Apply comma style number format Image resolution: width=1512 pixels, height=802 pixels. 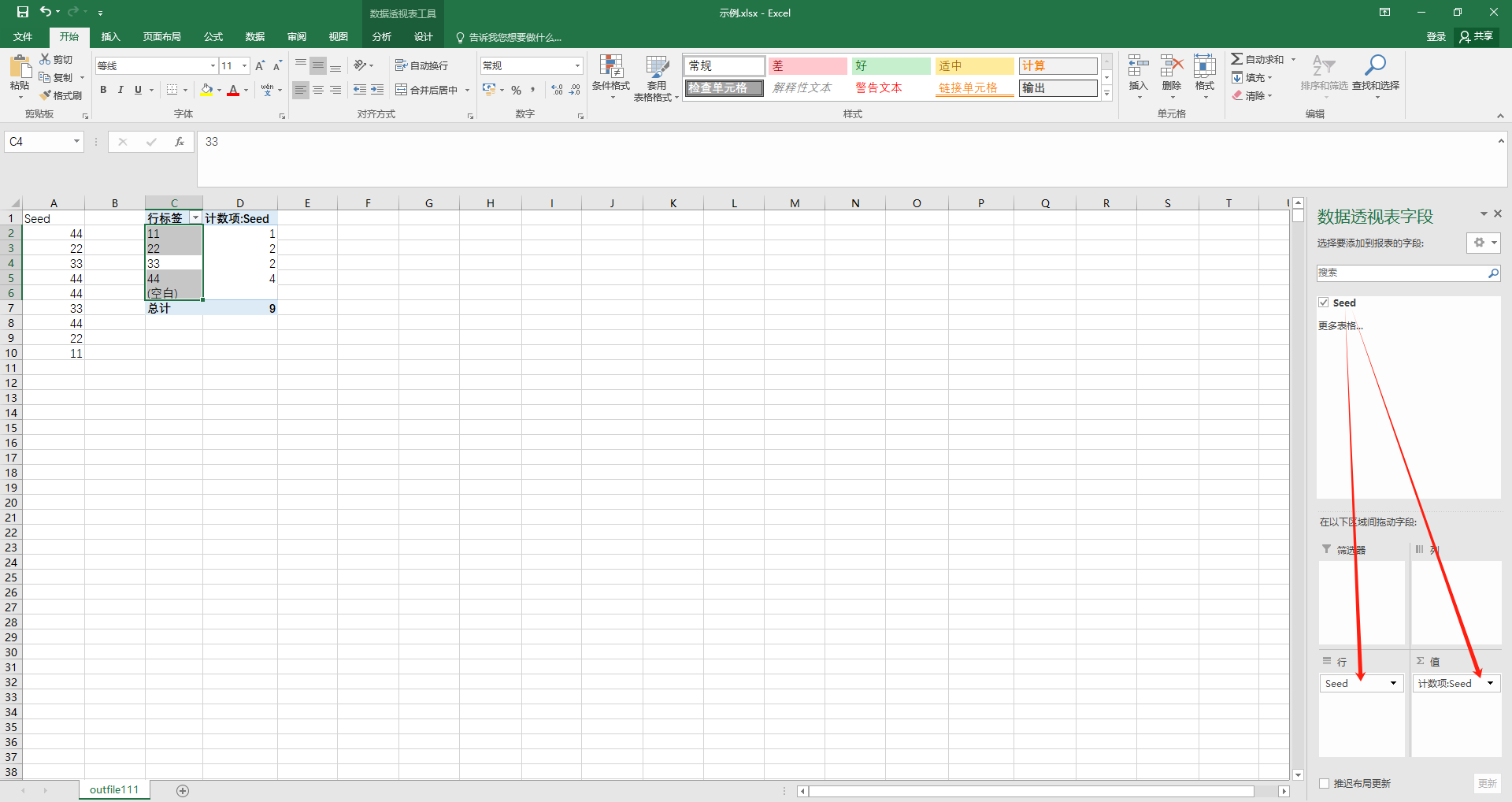[x=533, y=90]
